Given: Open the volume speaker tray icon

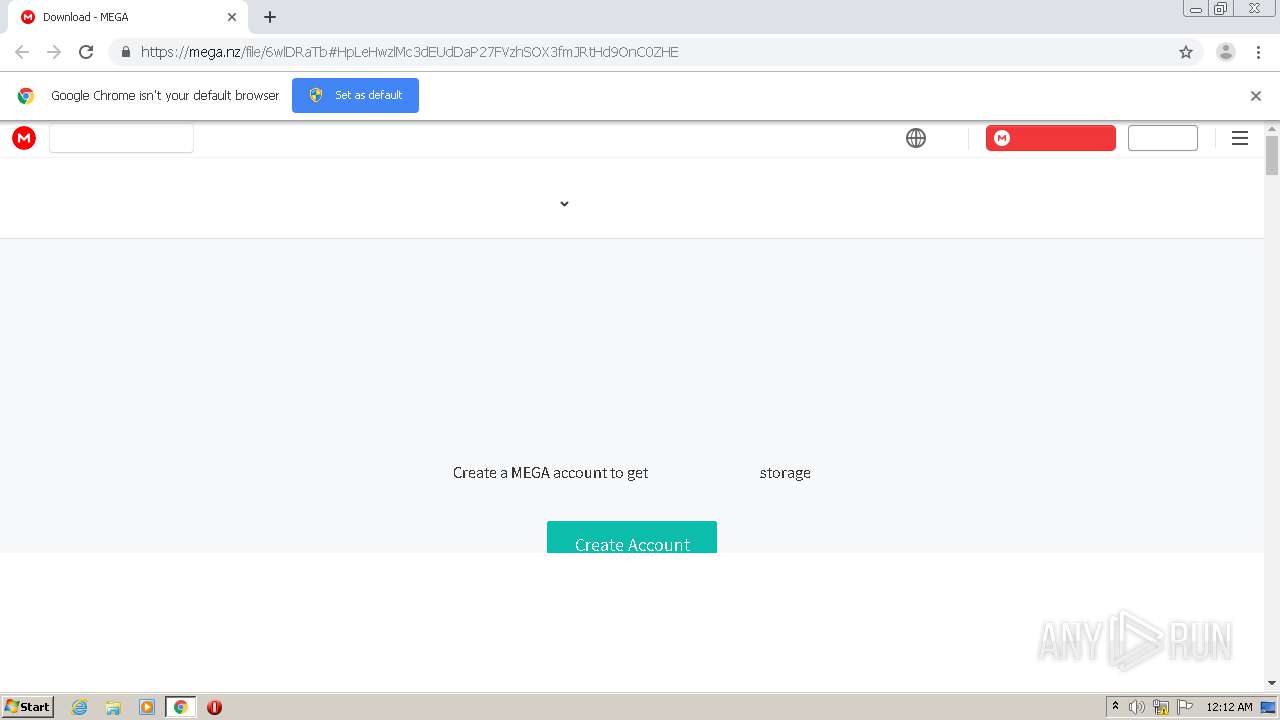Looking at the screenshot, I should (1137, 707).
